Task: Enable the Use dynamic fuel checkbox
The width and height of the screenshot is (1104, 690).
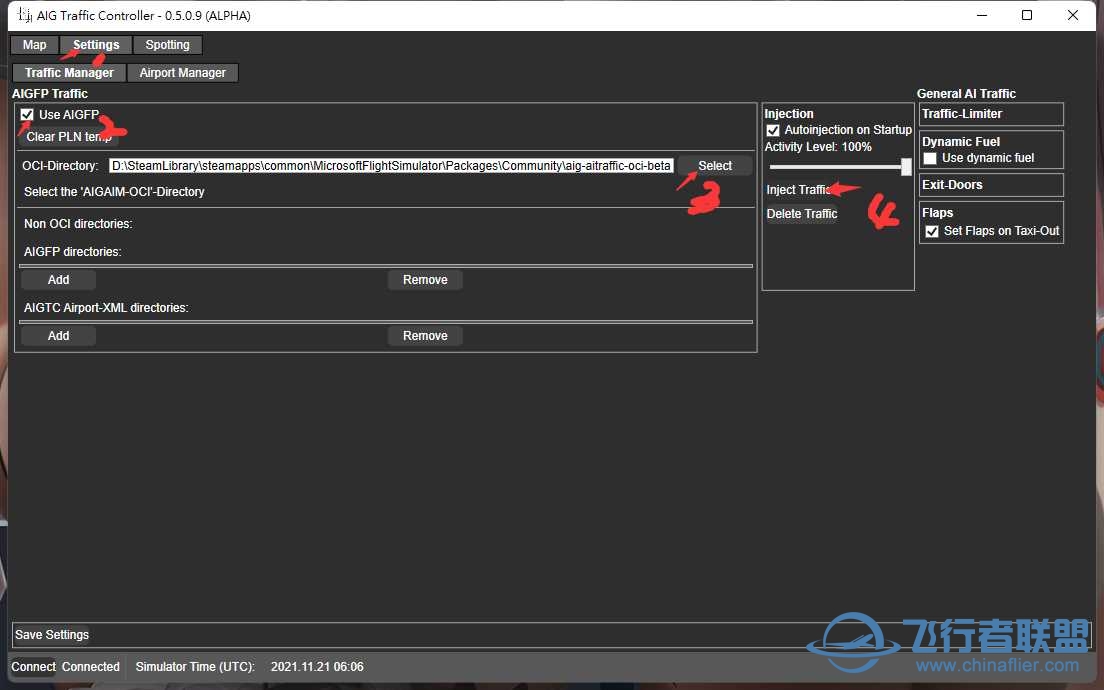Action: click(930, 158)
